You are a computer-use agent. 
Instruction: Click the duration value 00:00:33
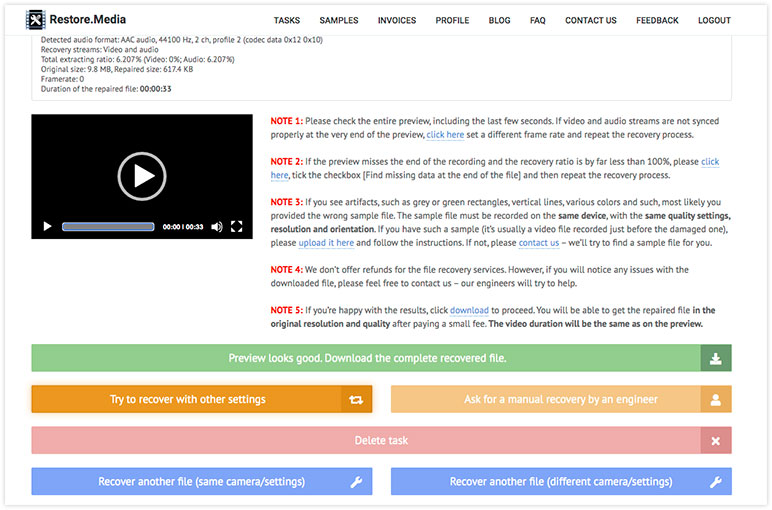(x=156, y=89)
